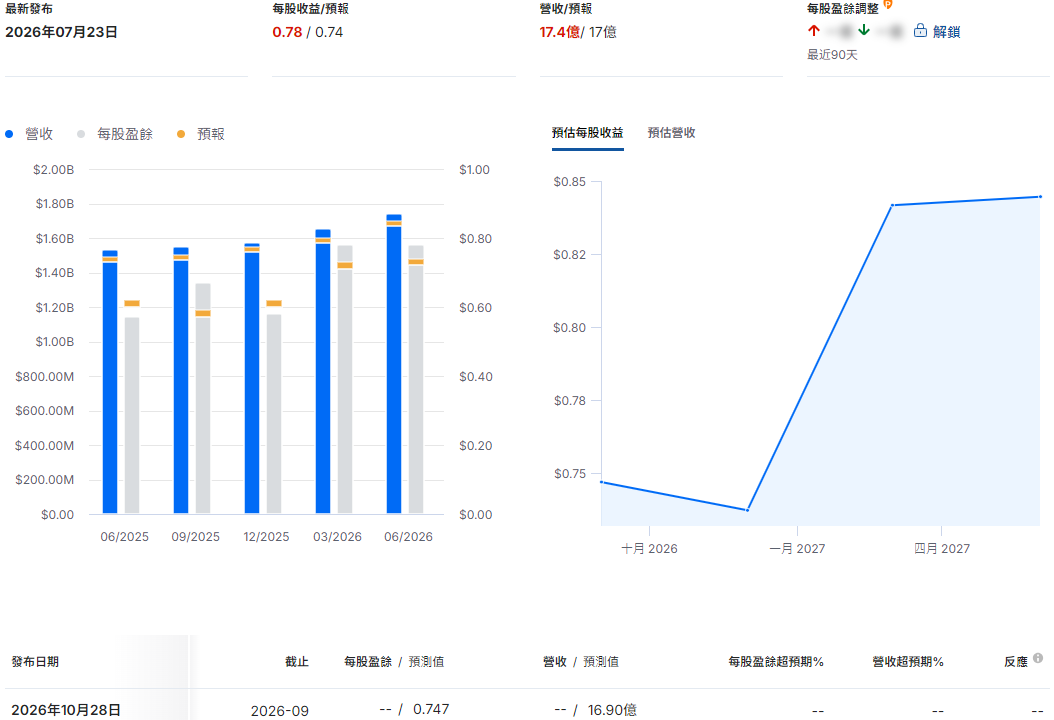Click the gray EPS bar for 09/2025

click(203, 399)
